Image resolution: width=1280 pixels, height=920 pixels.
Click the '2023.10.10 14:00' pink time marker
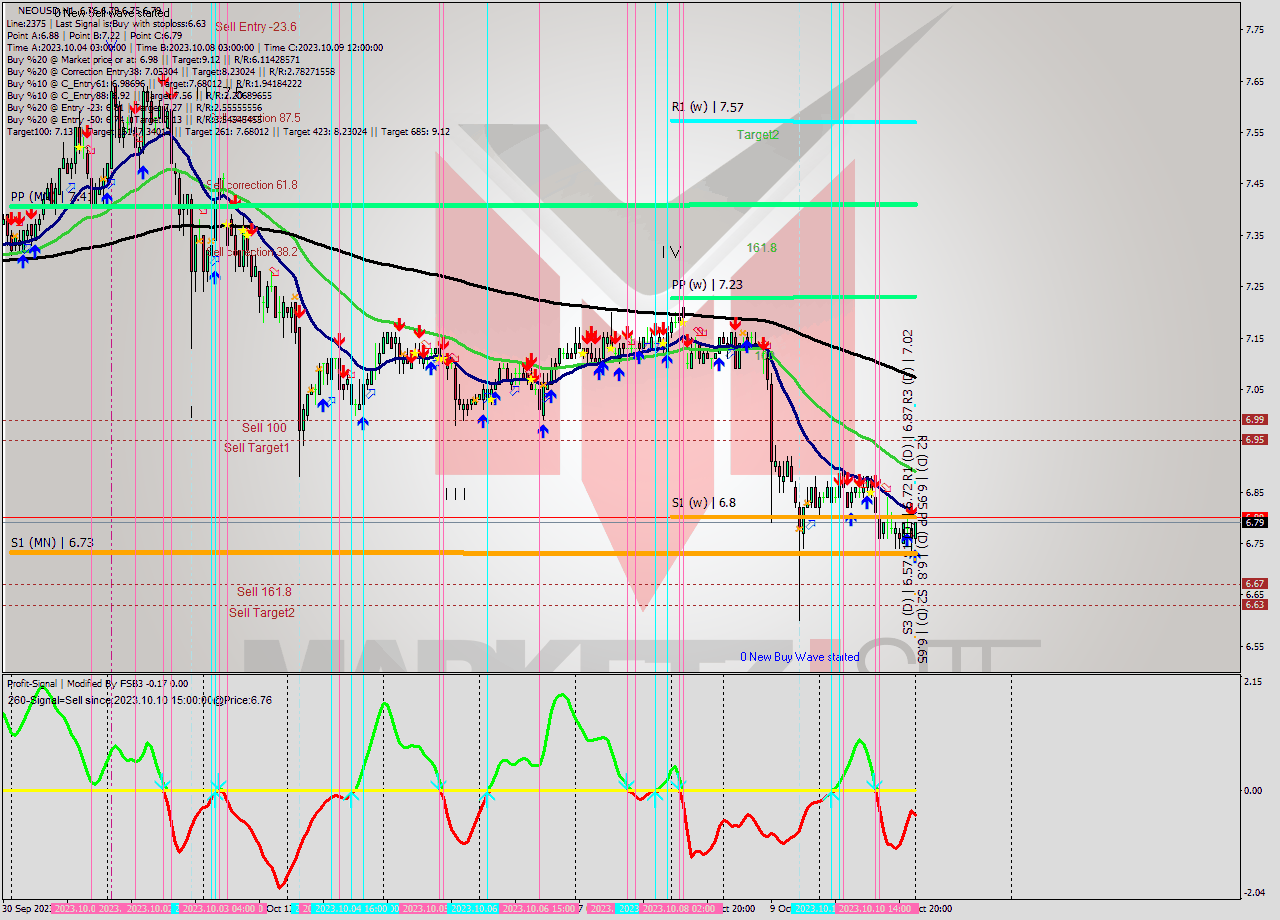coord(875,909)
